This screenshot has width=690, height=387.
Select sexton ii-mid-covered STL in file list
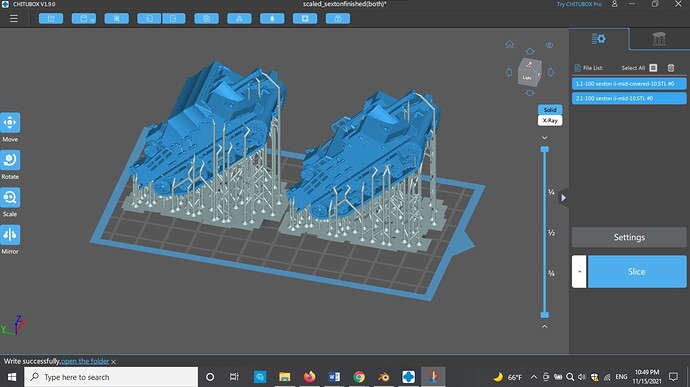(629, 84)
